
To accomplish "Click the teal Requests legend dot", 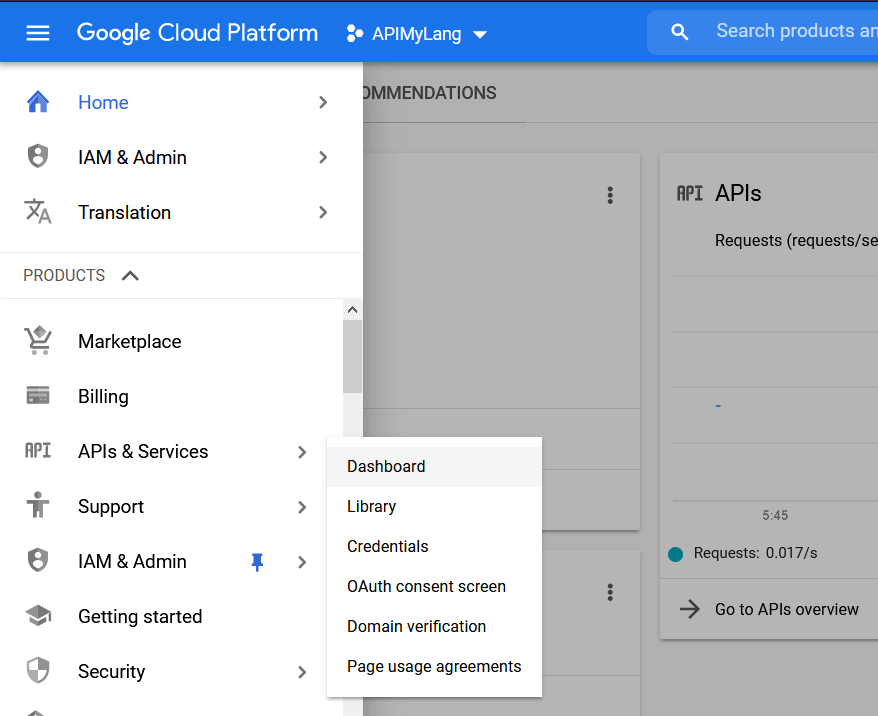I will point(675,554).
